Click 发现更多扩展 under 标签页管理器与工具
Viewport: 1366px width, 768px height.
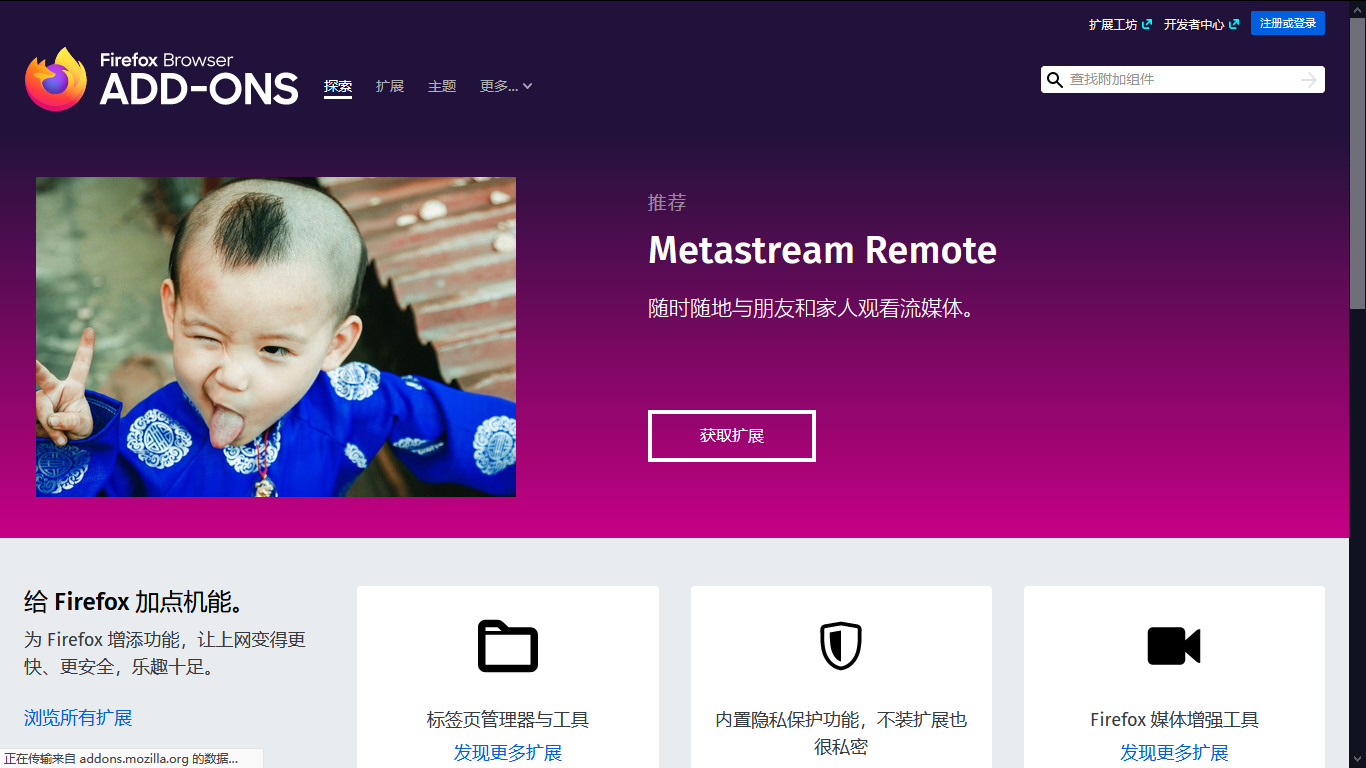(508, 752)
